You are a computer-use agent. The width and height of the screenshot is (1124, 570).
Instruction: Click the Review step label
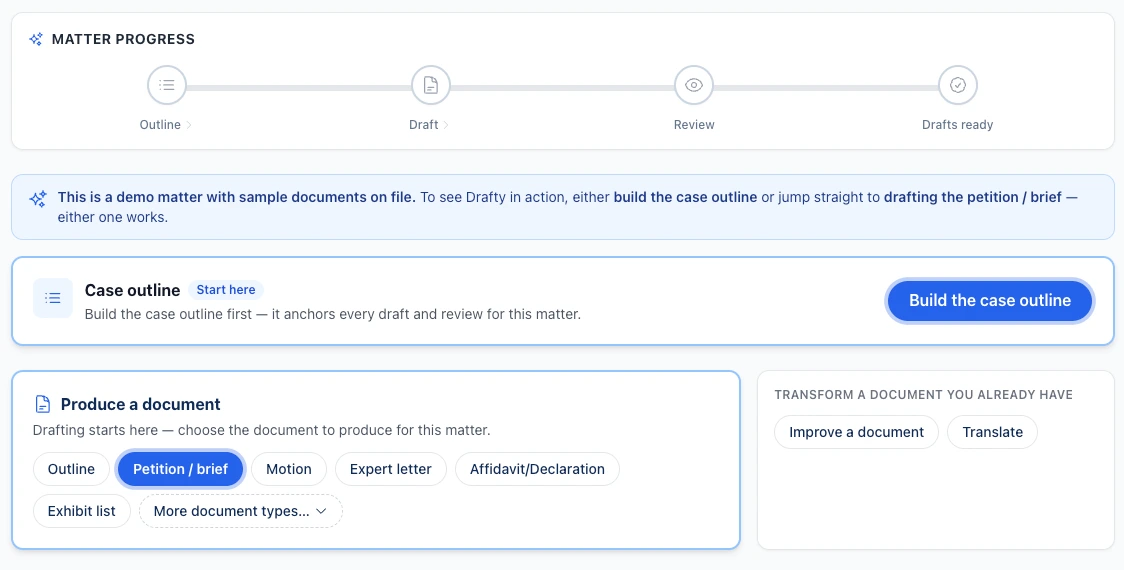pos(694,125)
